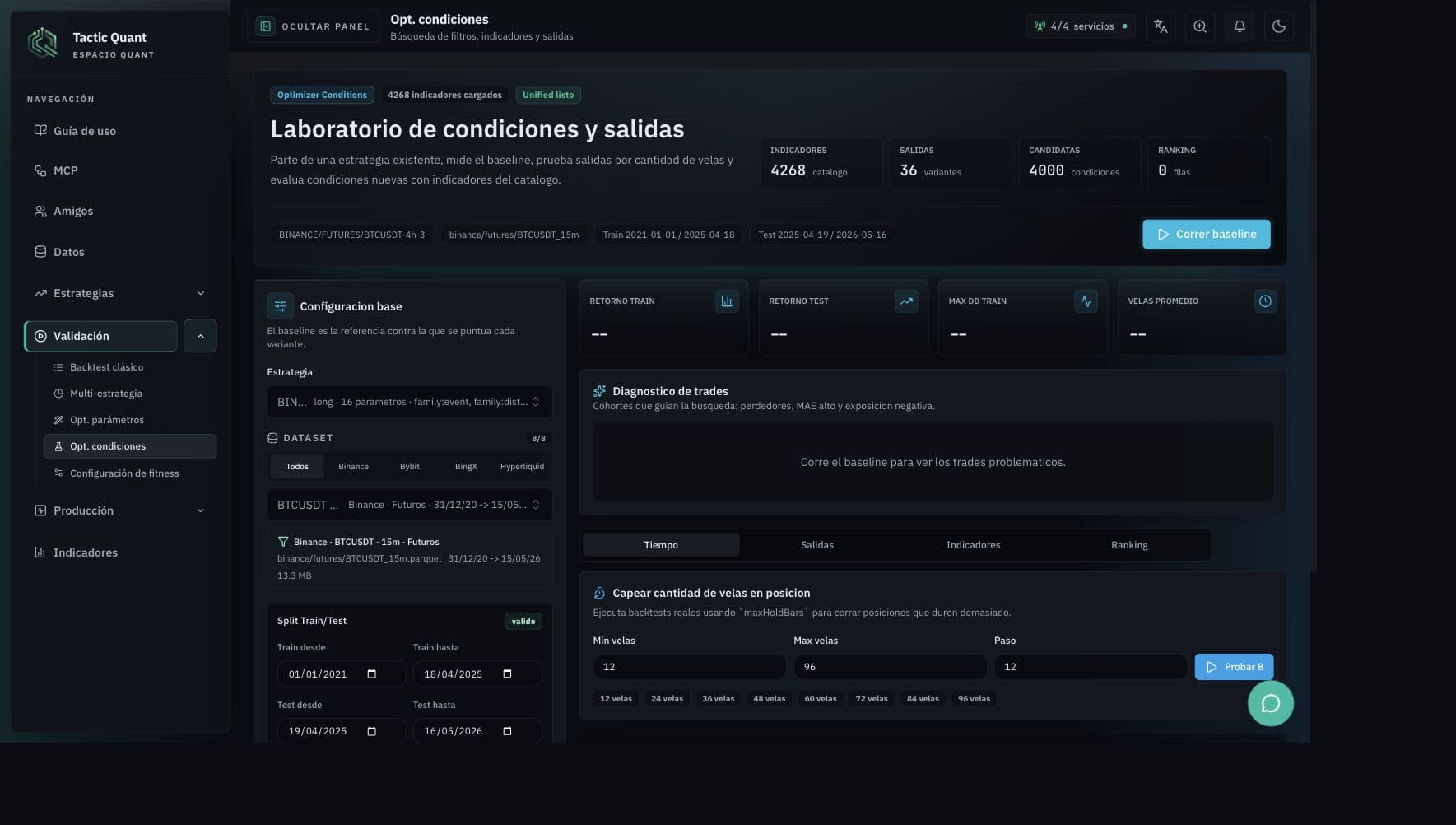This screenshot has width=1456, height=825.
Task: Select BingX dataset filter
Action: click(466, 467)
